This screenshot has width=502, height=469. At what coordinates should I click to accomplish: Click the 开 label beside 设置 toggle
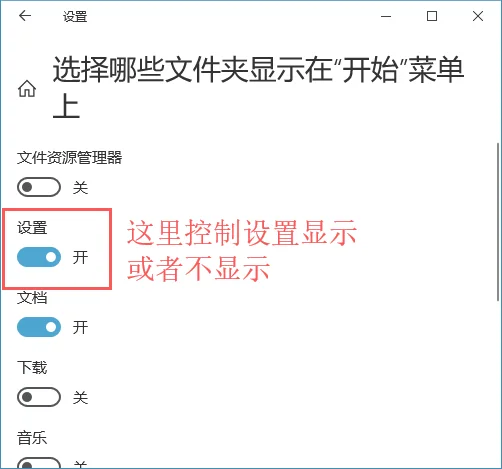coord(80,257)
